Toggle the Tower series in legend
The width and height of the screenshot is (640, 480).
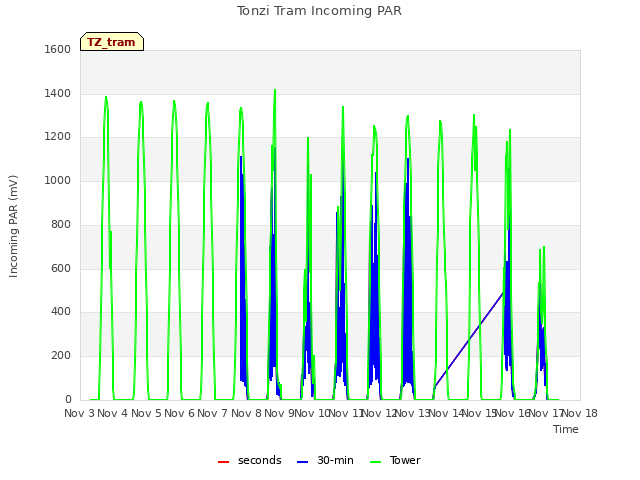point(395,460)
